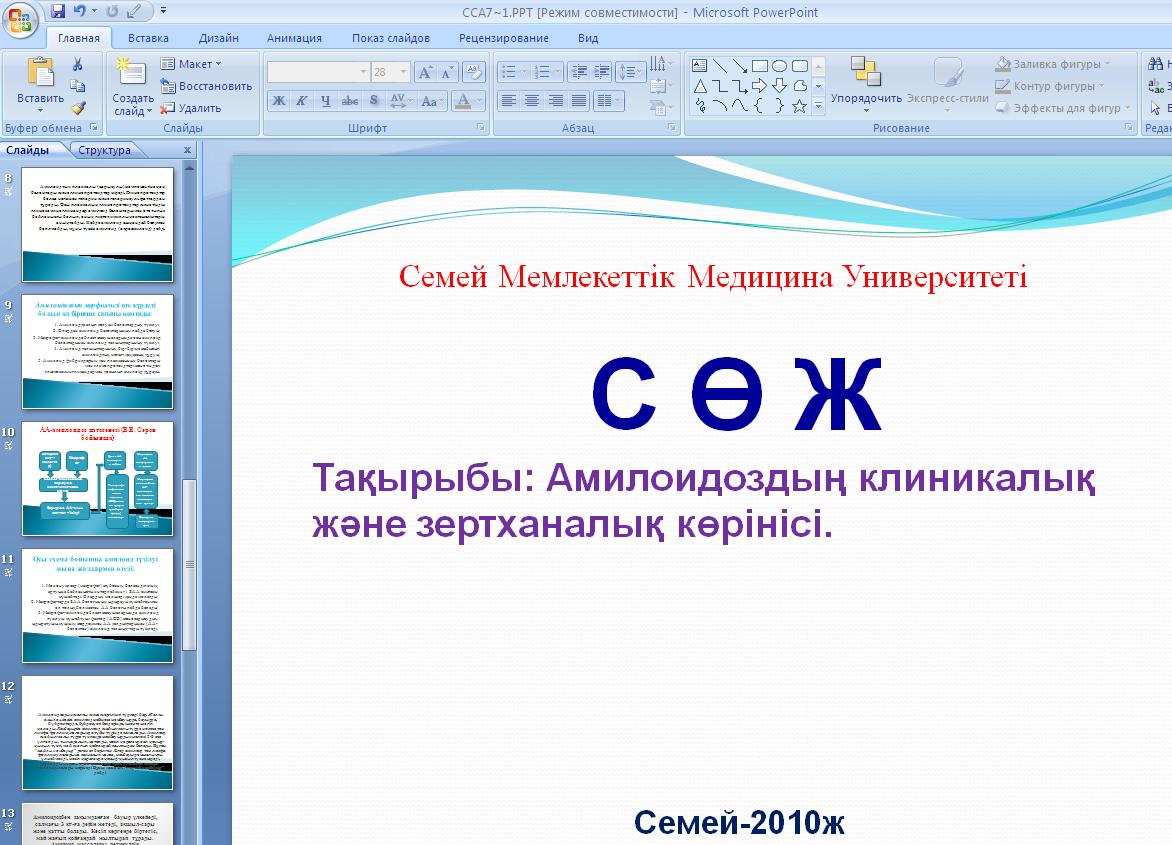Screen dimensions: 1172x845
Task: Save the presentation from quick access toolbar
Action: 59,11
